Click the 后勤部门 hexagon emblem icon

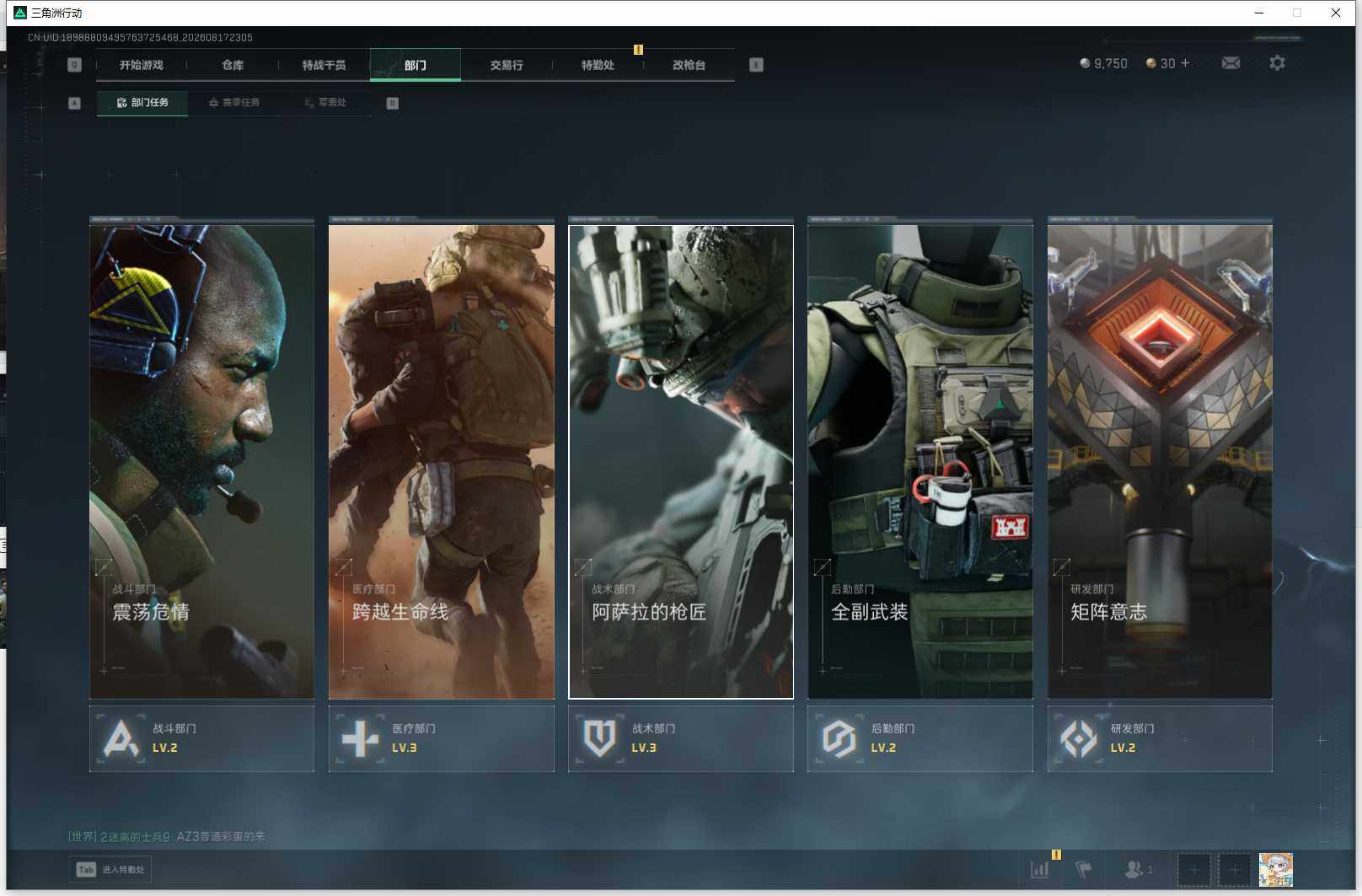tap(839, 738)
